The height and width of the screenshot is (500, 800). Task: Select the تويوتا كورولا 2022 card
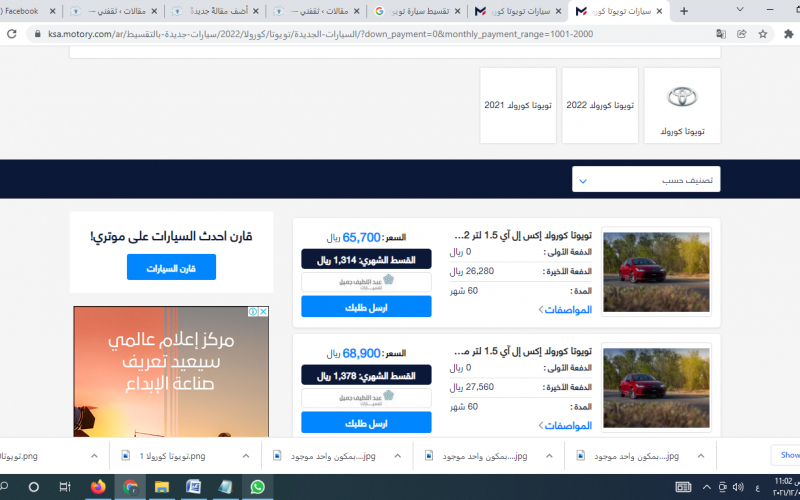600,106
